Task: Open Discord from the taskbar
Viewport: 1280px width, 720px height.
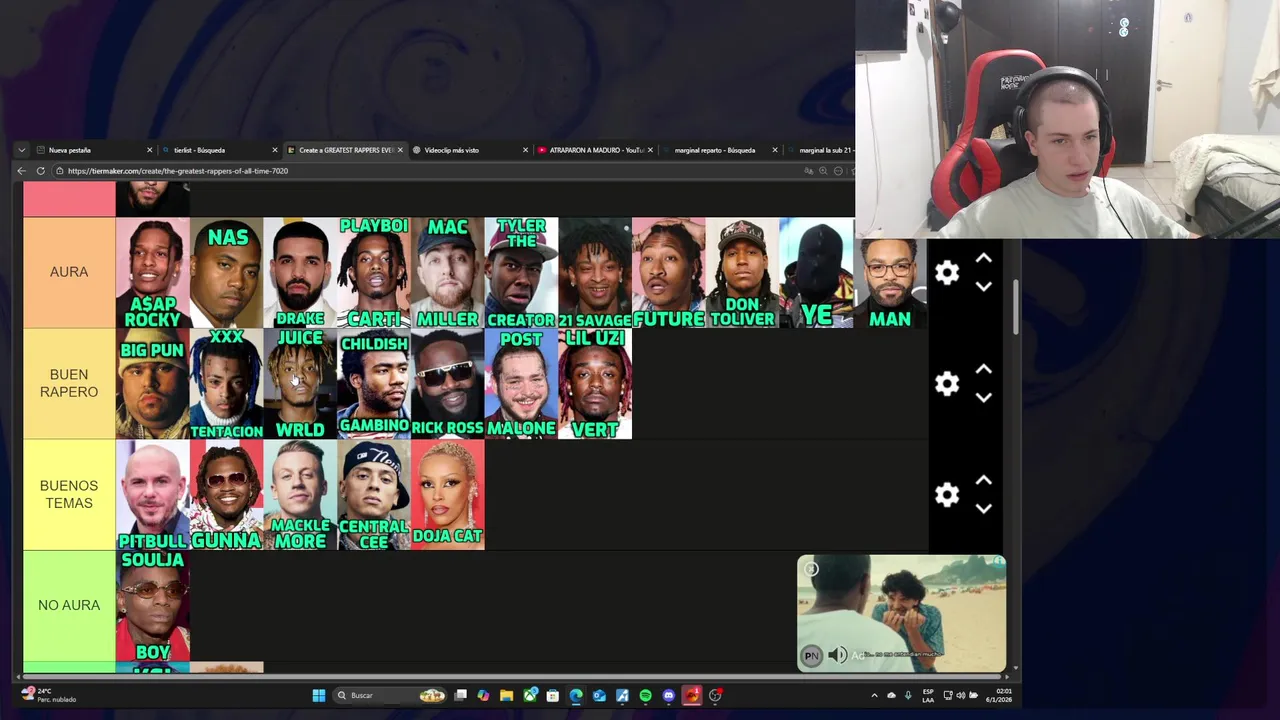Action: point(668,695)
